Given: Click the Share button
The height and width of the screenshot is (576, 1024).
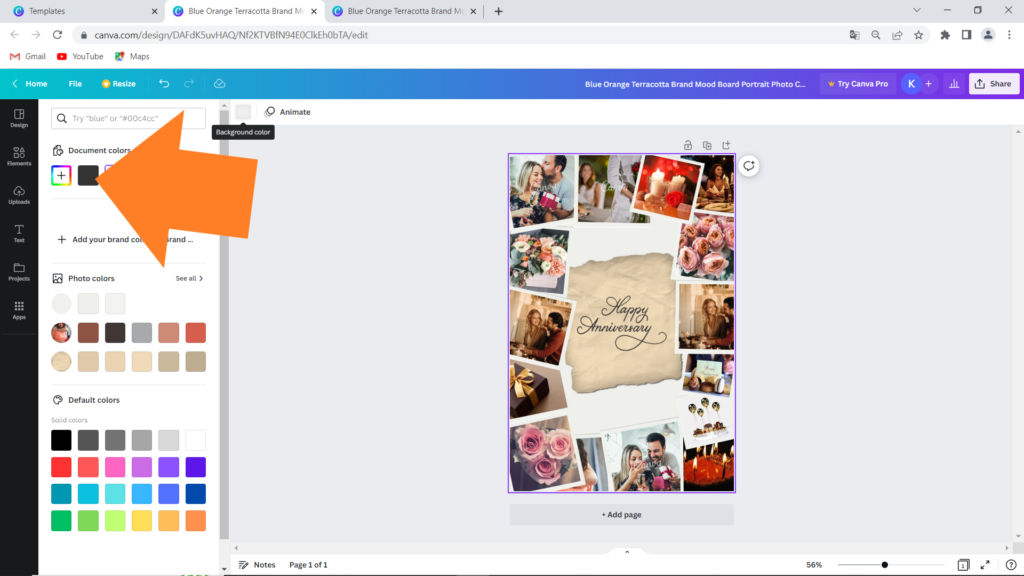Looking at the screenshot, I should [993, 84].
